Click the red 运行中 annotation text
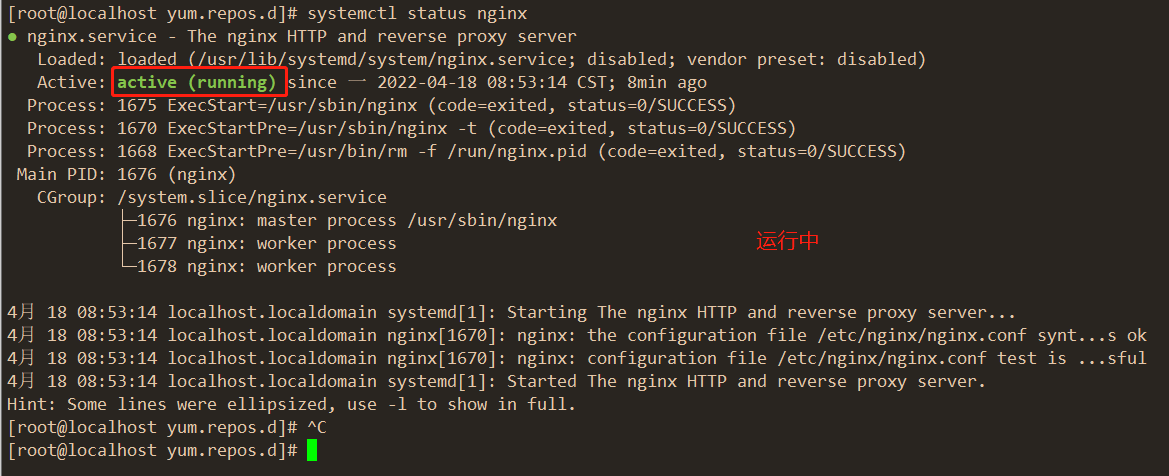Image resolution: width=1169 pixels, height=476 pixels. point(787,241)
